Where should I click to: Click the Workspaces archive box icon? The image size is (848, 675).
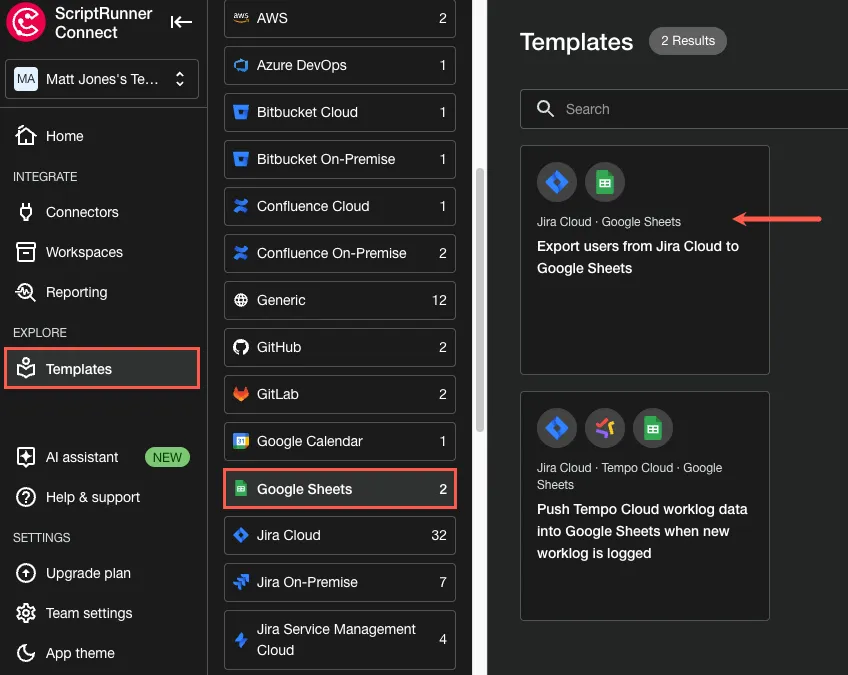[x=25, y=252]
